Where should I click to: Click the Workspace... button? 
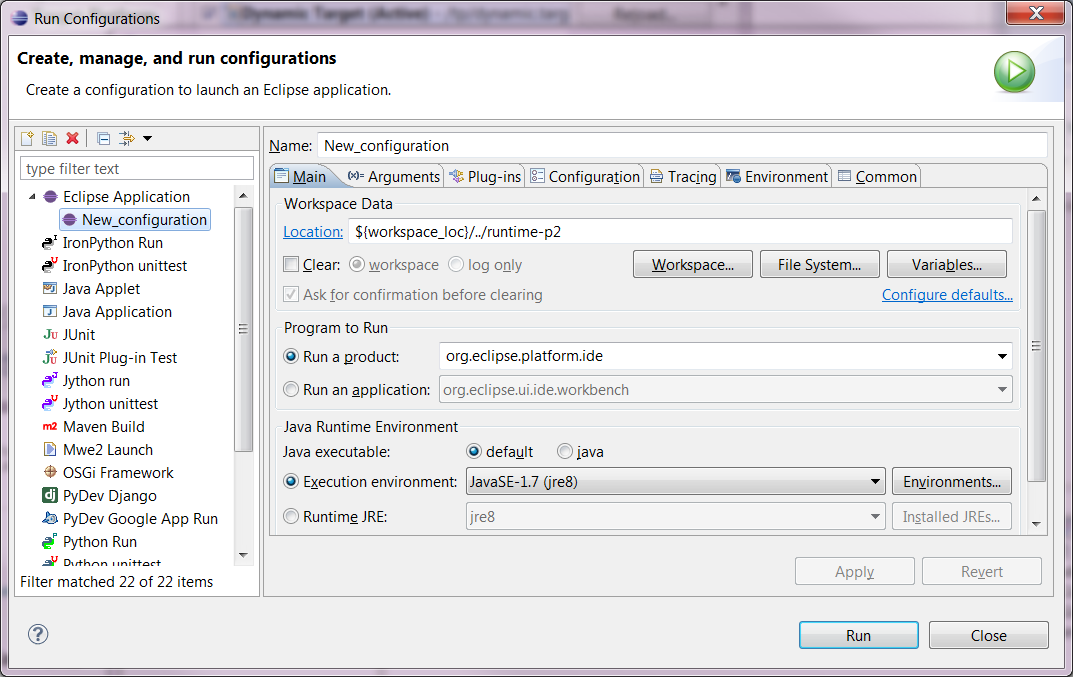pyautogui.click(x=693, y=264)
